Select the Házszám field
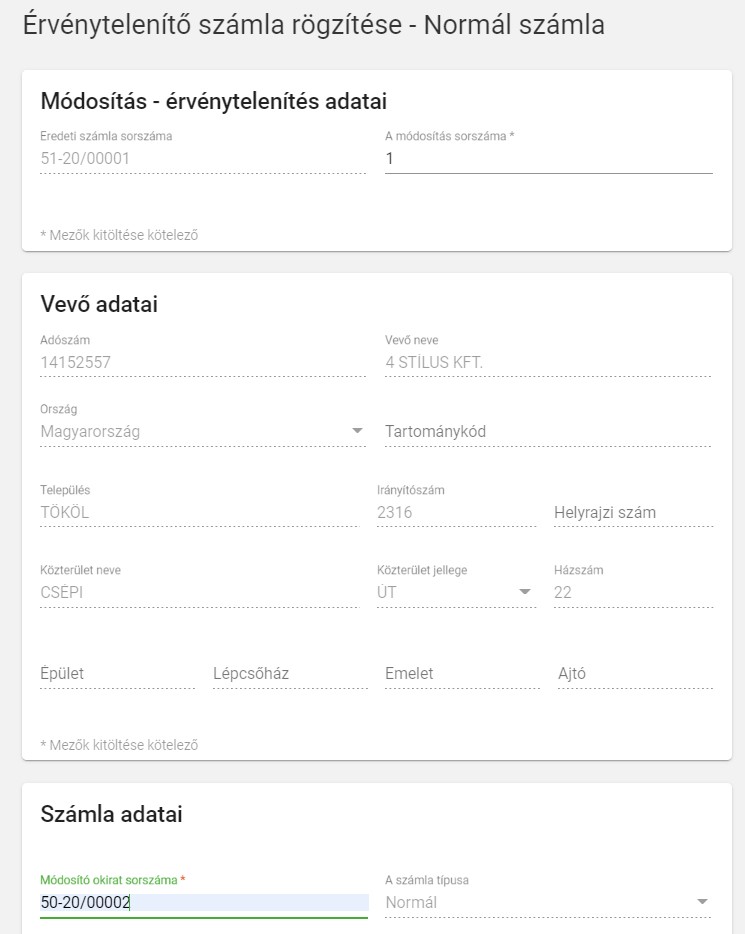The image size is (745, 934). (x=633, y=592)
